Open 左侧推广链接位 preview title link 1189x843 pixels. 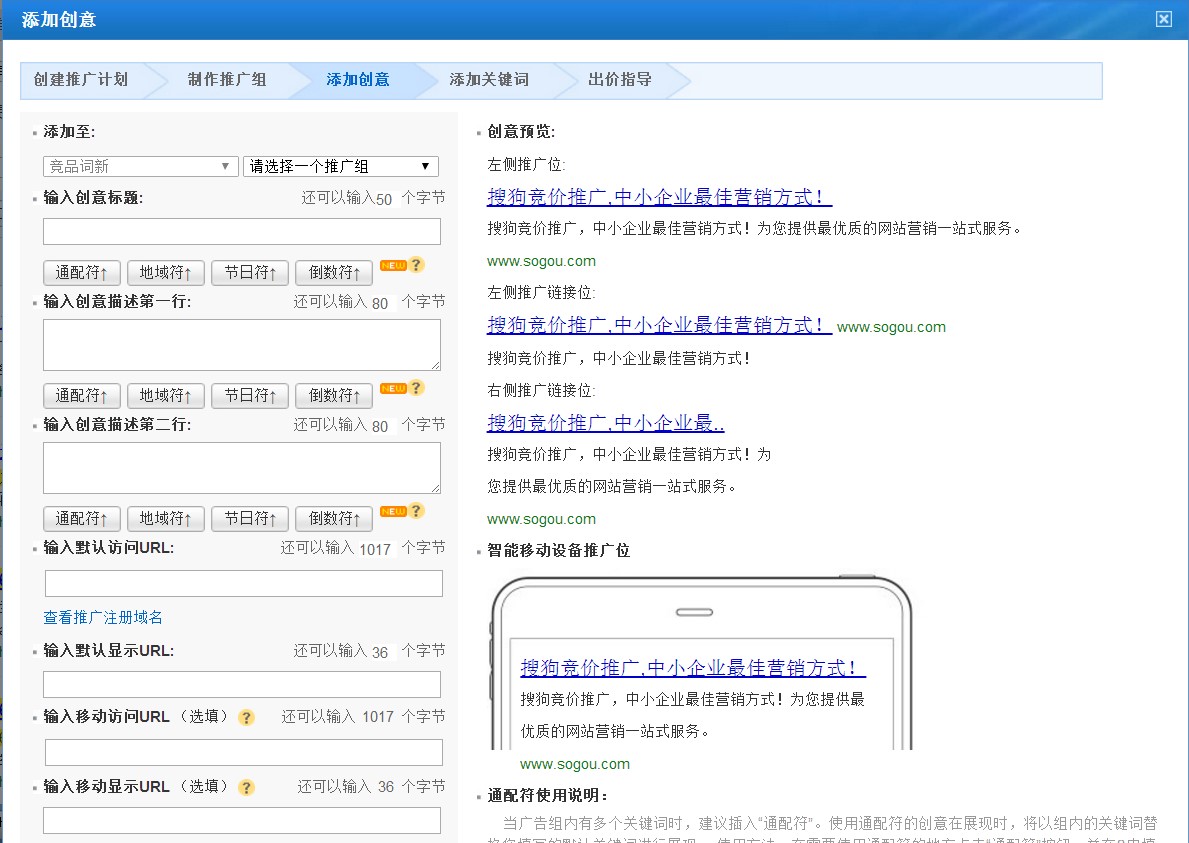coord(659,325)
